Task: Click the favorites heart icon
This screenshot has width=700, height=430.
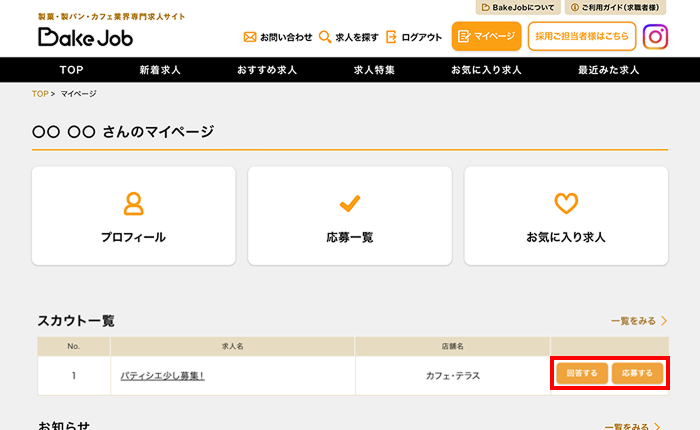Action: point(566,203)
